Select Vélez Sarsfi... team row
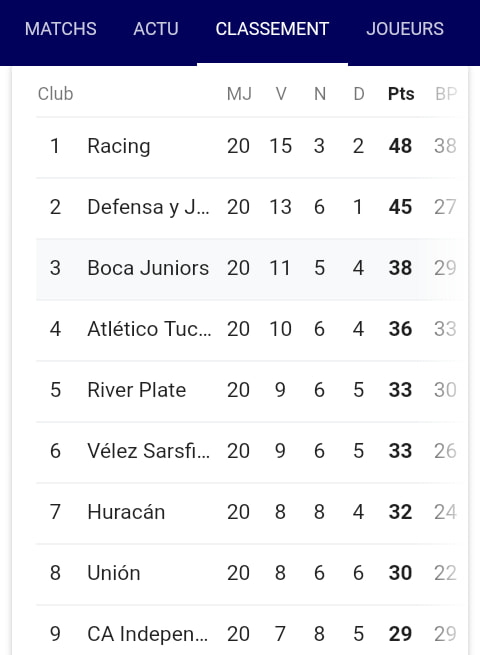The image size is (480, 655). click(x=251, y=452)
